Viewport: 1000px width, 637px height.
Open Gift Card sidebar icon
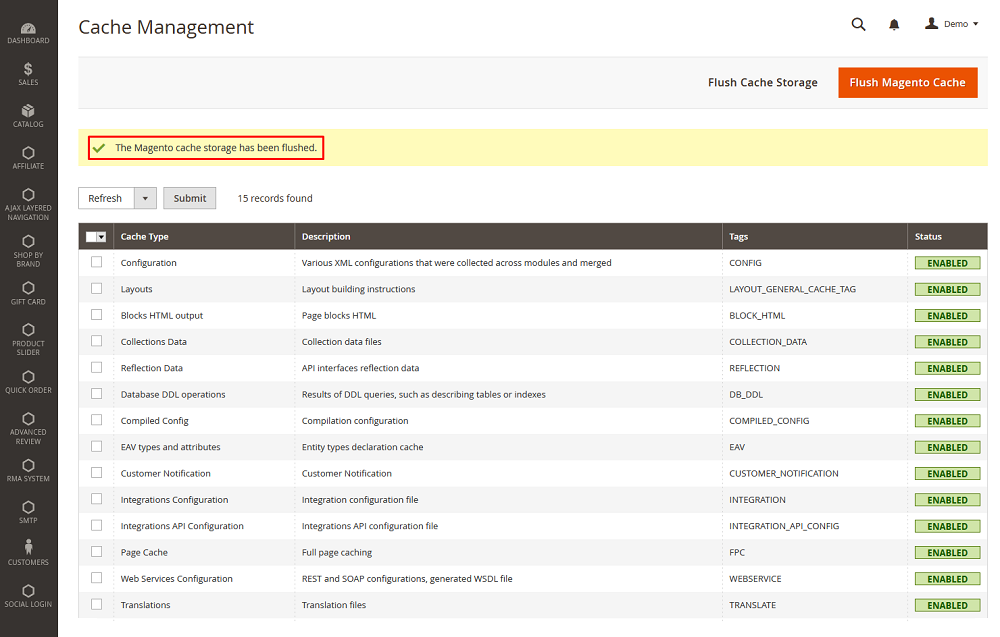tap(28, 292)
